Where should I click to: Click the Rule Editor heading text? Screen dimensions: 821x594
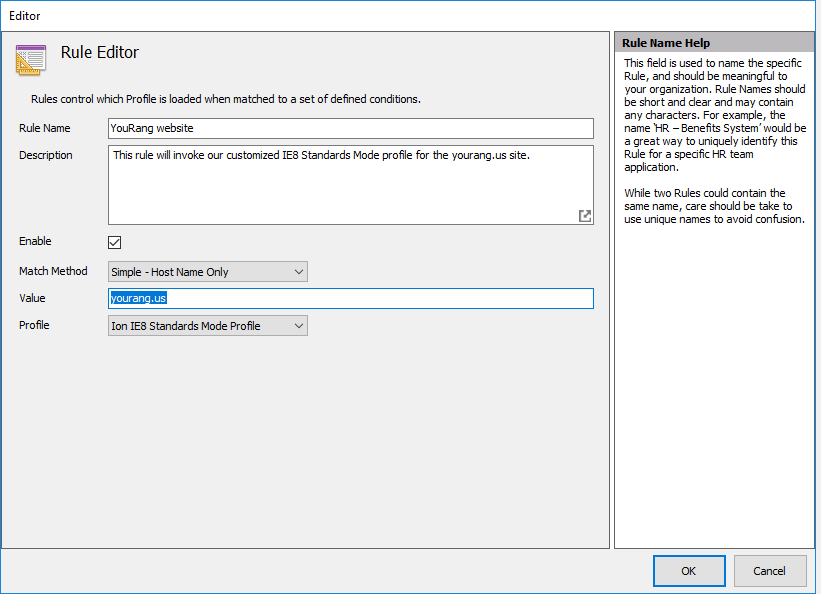click(100, 53)
